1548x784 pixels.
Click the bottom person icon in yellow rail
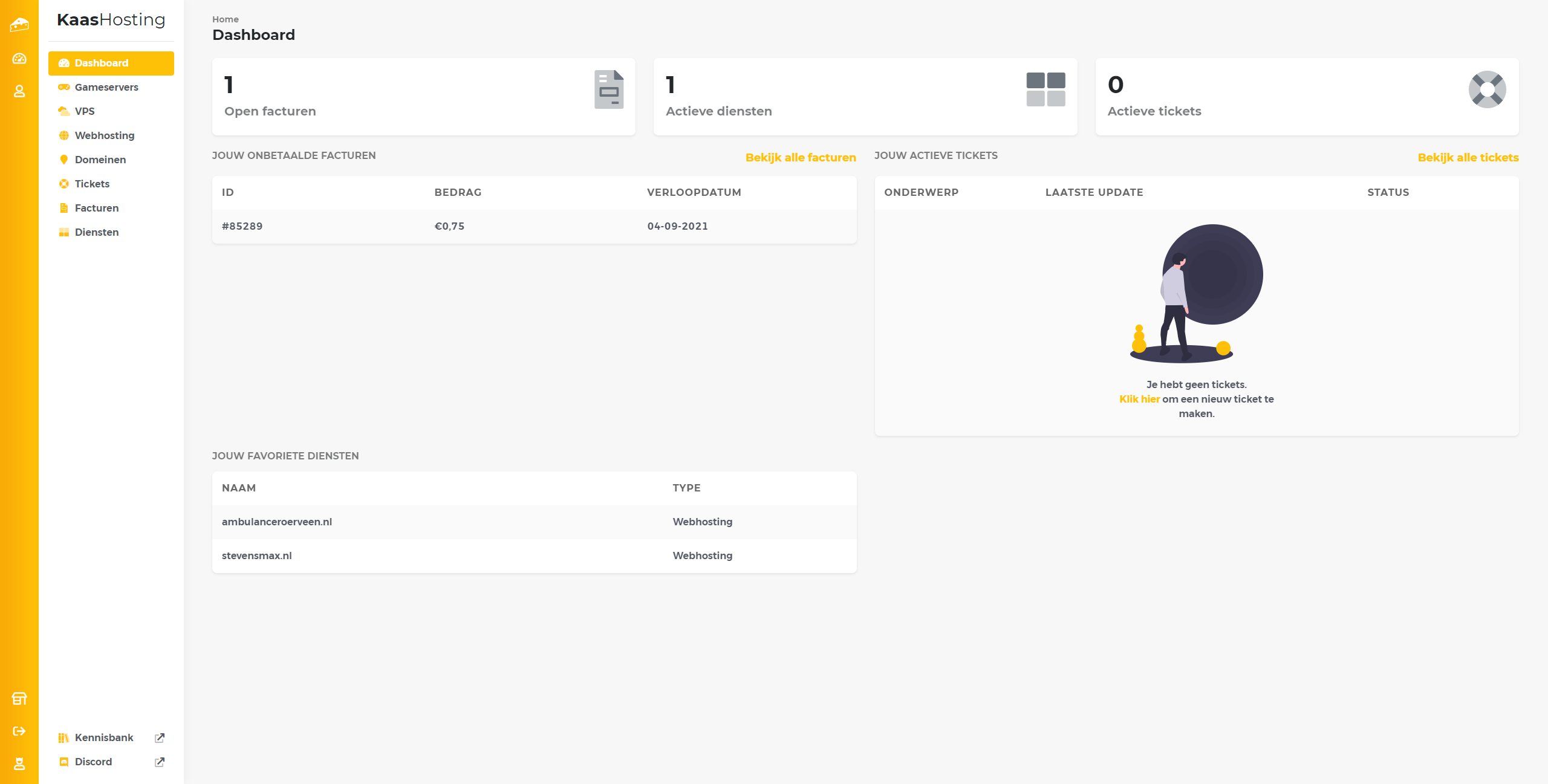coord(19,764)
